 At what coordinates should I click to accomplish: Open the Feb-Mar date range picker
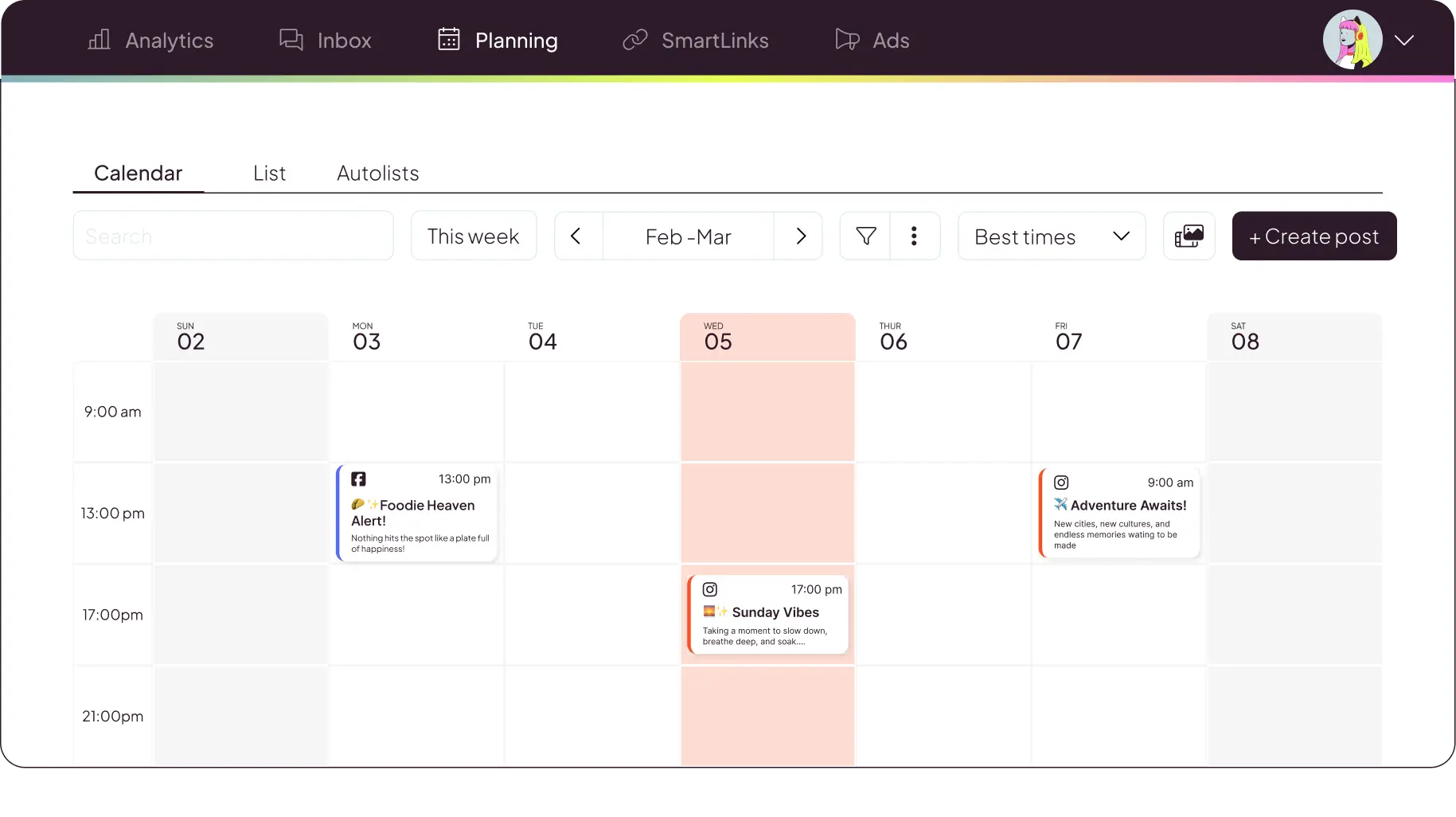[x=688, y=236]
